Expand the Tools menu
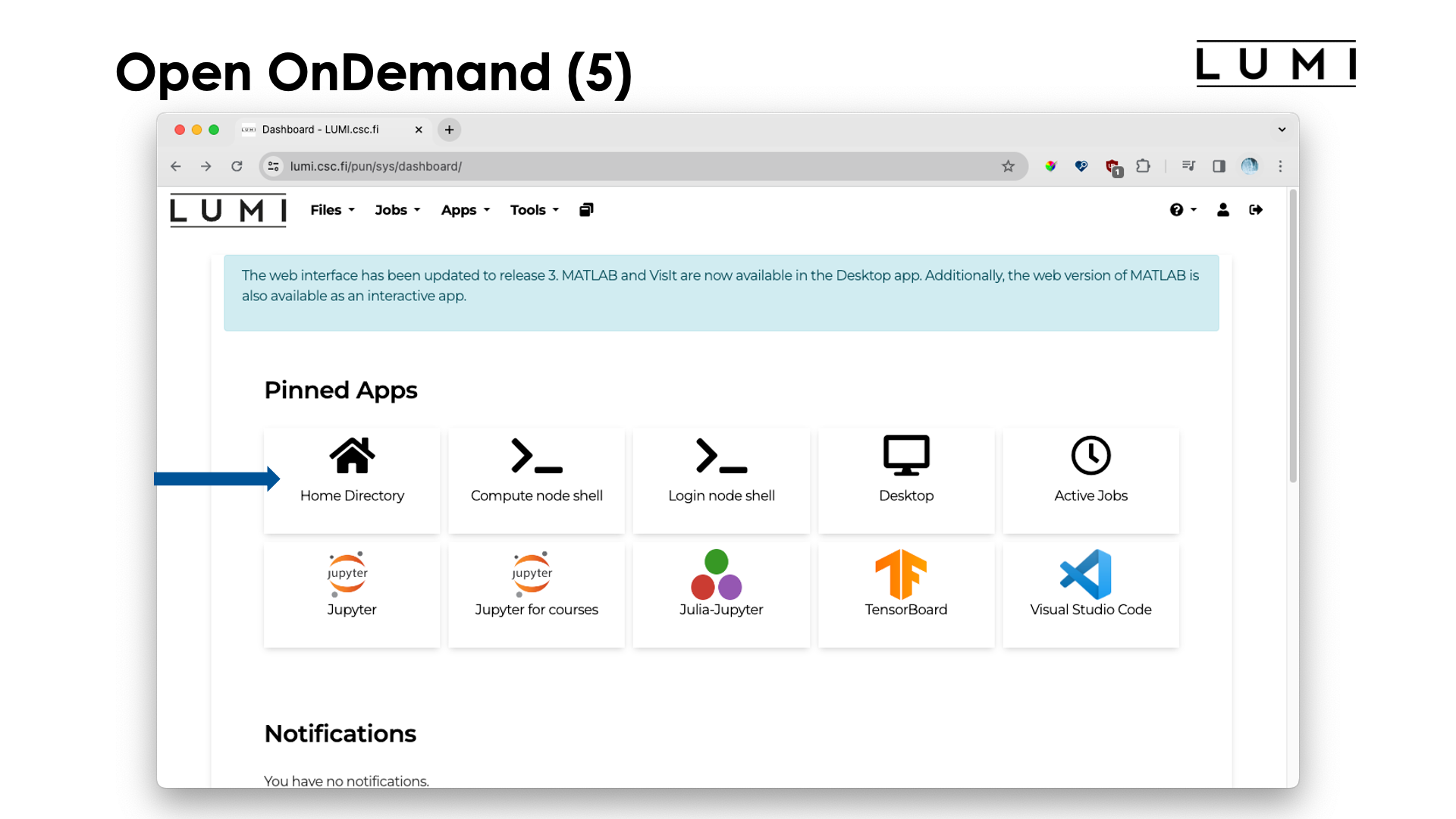 click(x=535, y=210)
